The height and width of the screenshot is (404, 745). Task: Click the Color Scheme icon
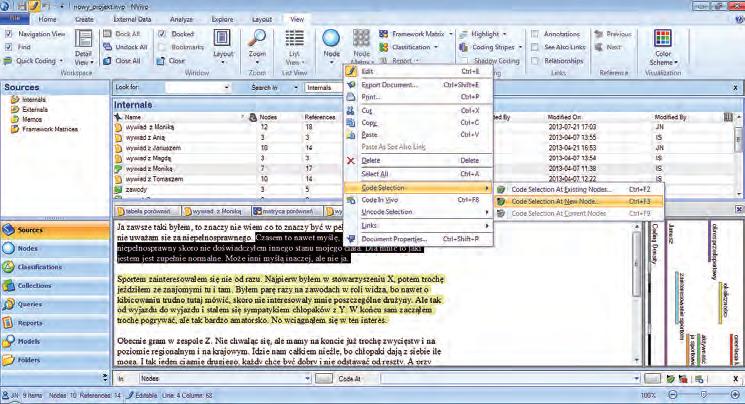(663, 38)
